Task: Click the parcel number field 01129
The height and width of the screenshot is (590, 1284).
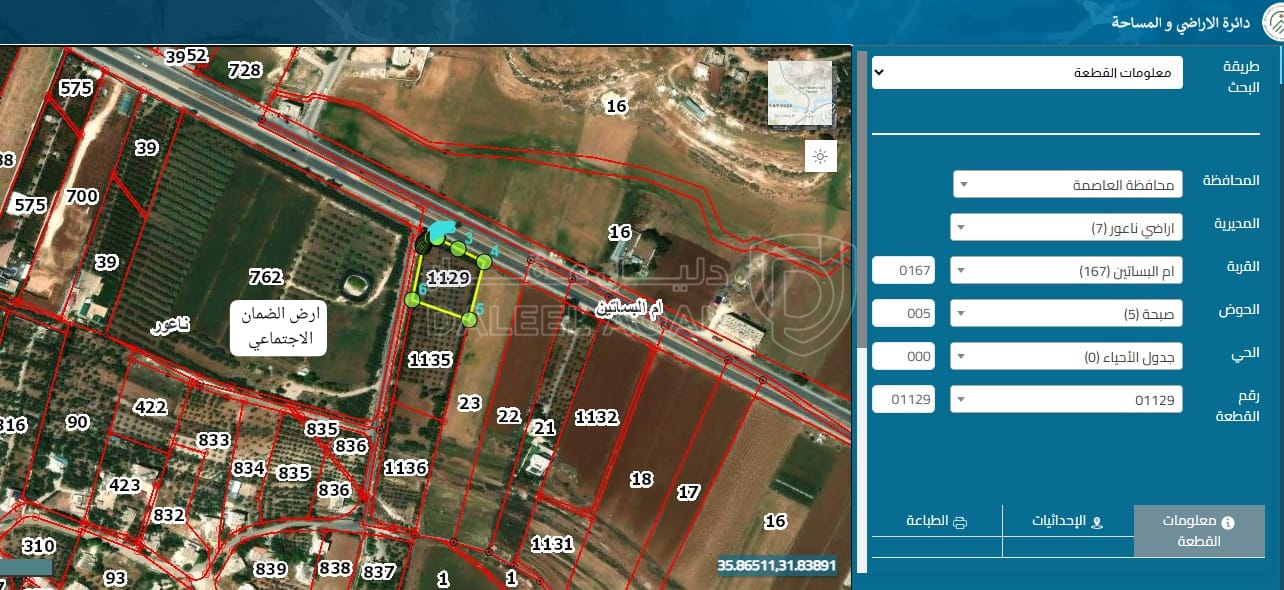Action: click(904, 400)
